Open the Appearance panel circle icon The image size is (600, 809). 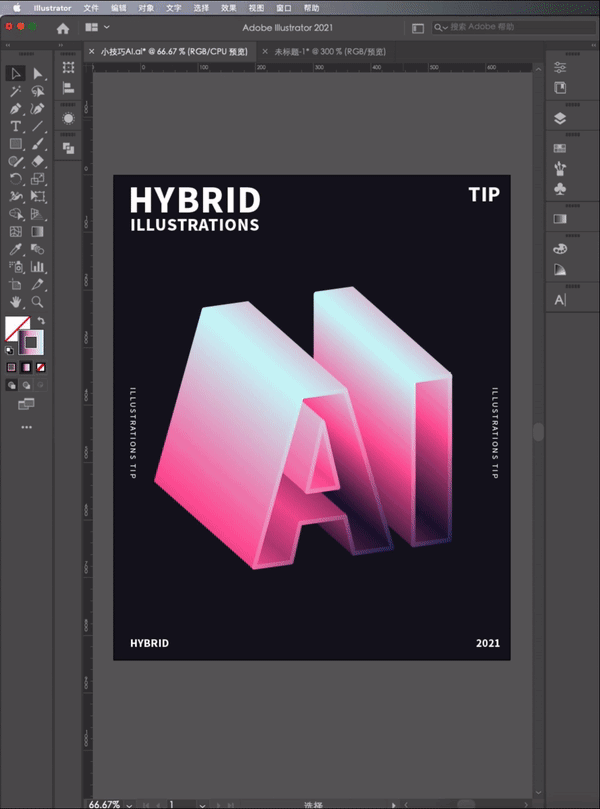tap(68, 119)
